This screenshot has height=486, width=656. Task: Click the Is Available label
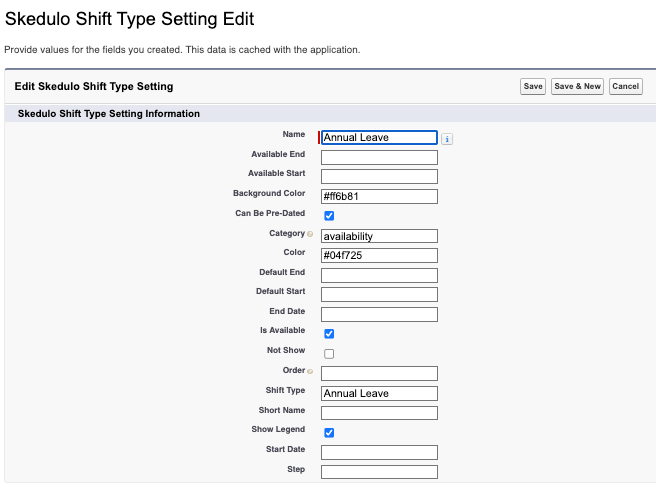click(x=282, y=330)
